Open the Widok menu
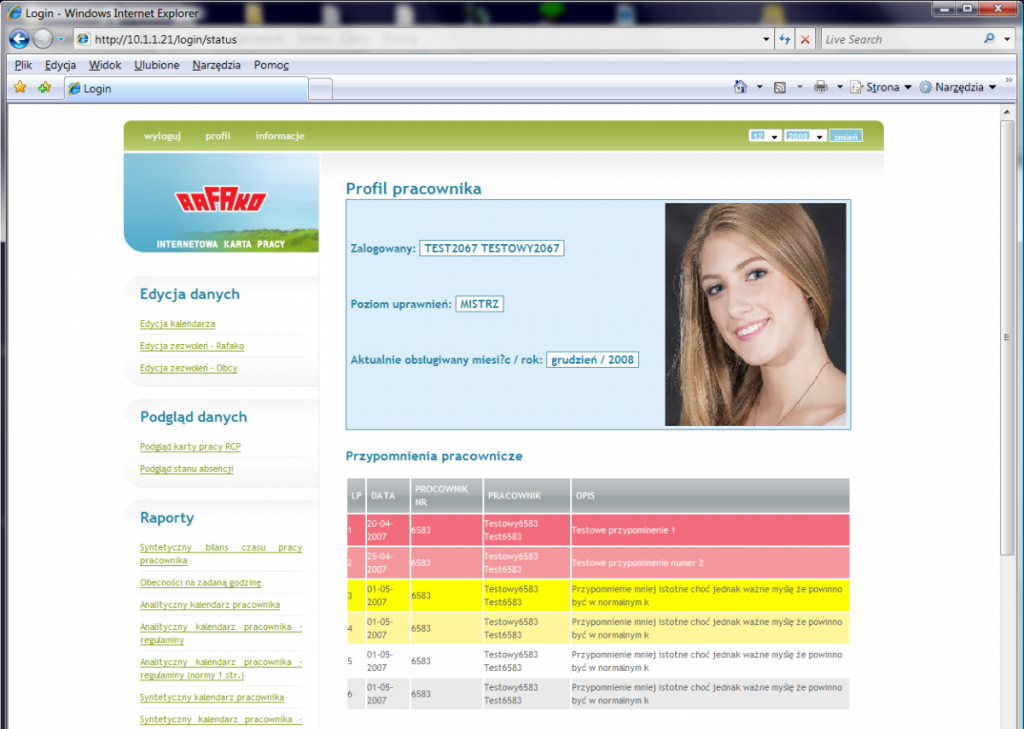 click(105, 65)
